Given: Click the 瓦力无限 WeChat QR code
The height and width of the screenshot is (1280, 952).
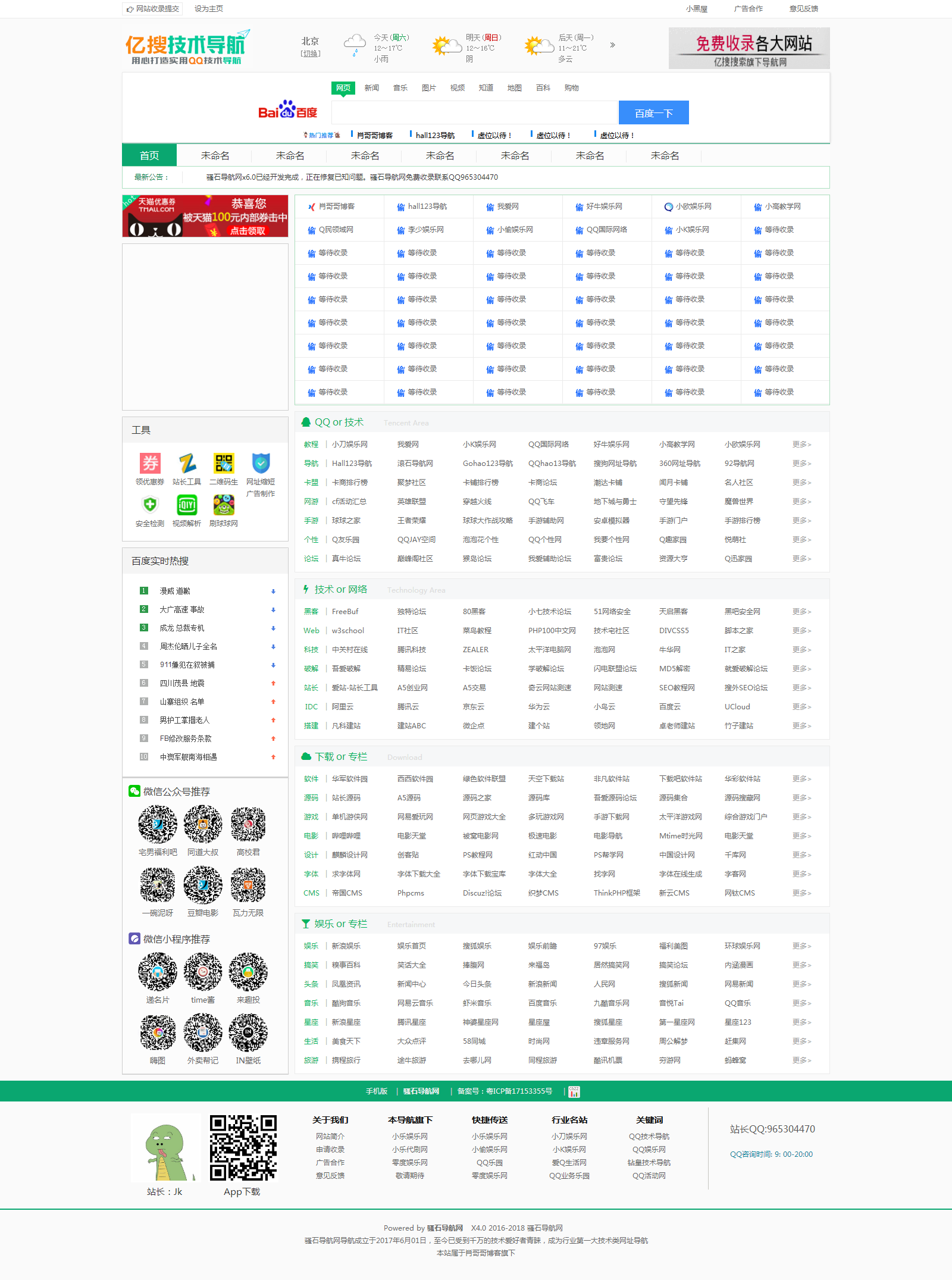Looking at the screenshot, I should (248, 885).
